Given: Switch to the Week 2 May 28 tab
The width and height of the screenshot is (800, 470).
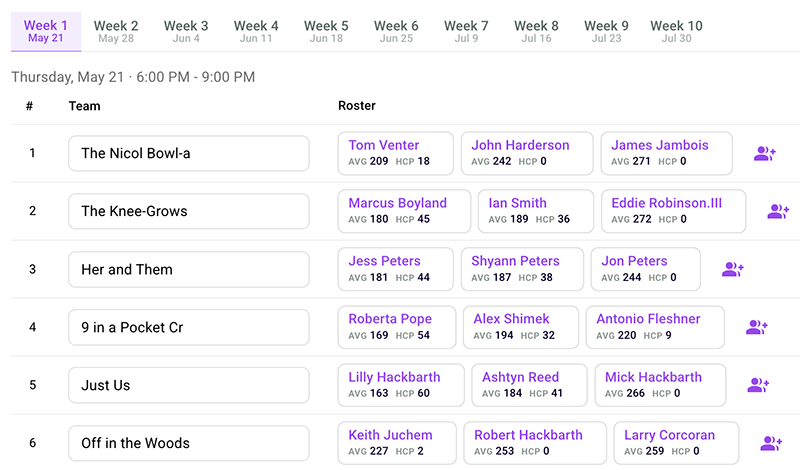Looking at the screenshot, I should tap(116, 31).
